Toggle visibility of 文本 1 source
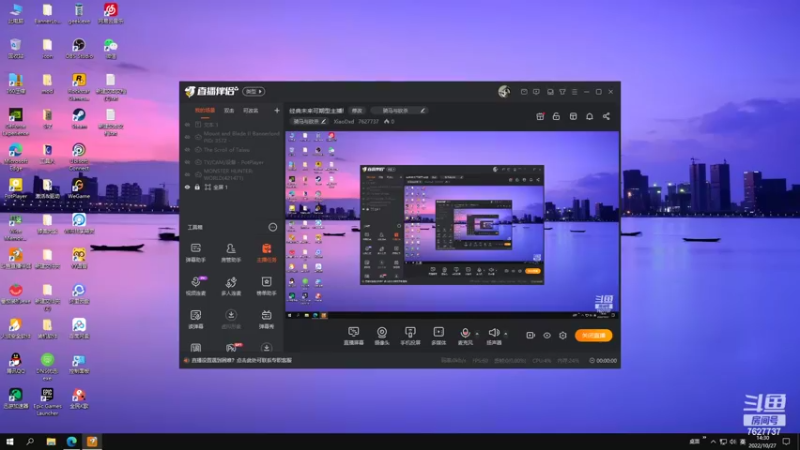Screen dimensions: 800x450 tap(187, 124)
